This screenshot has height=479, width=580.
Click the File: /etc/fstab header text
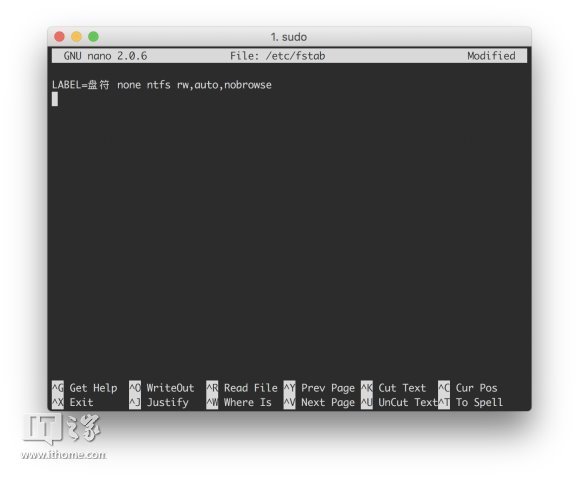pos(277,56)
